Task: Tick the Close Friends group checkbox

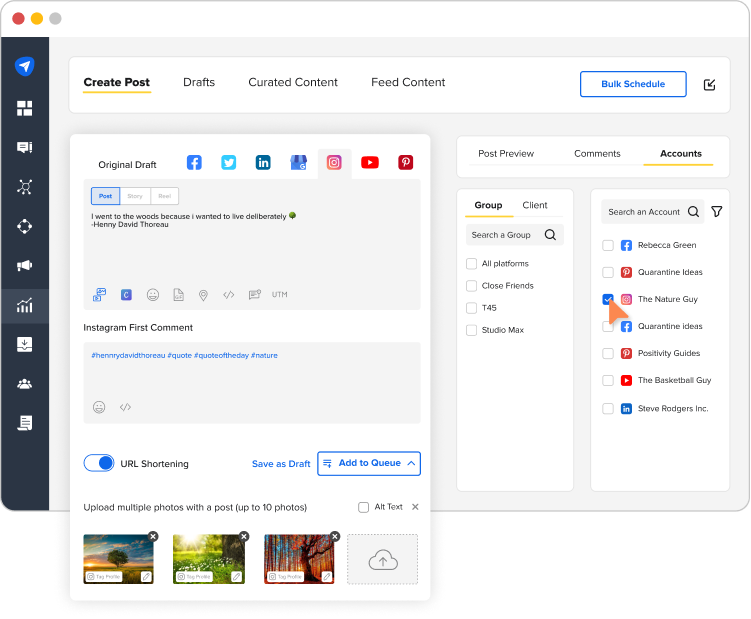Action: (x=471, y=286)
